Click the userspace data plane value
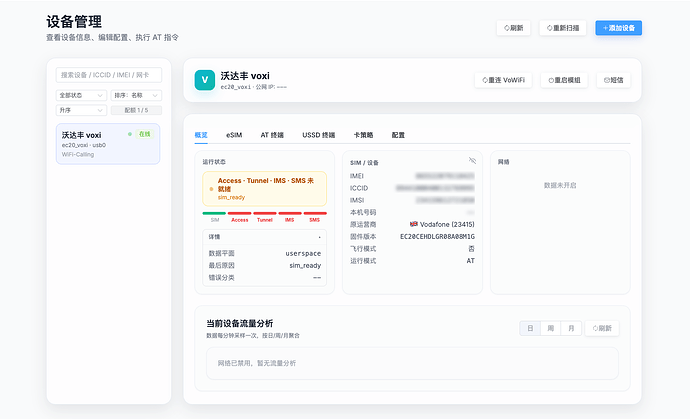The height and width of the screenshot is (419, 690). tap(303, 254)
